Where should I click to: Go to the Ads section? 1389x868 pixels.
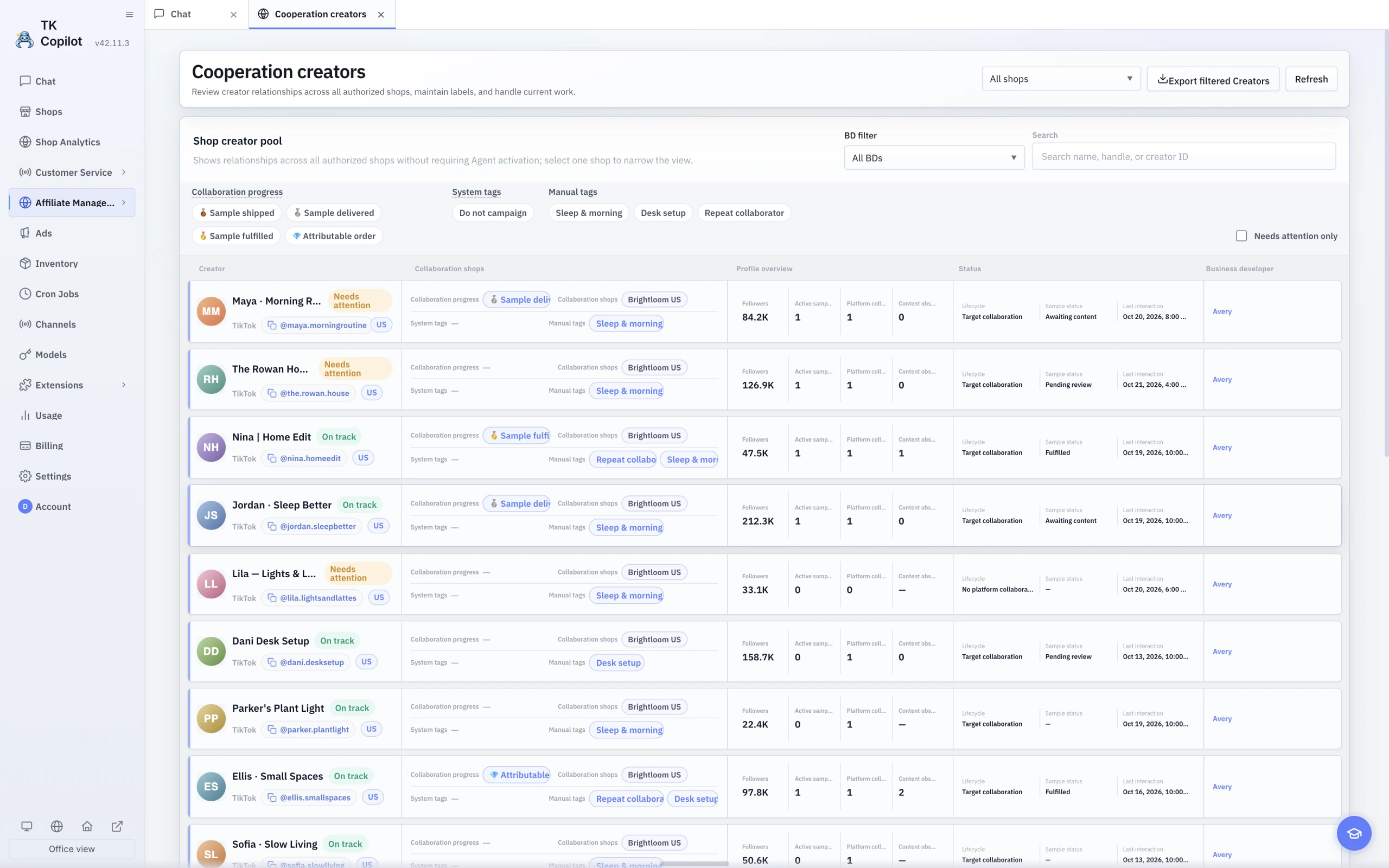(72, 233)
